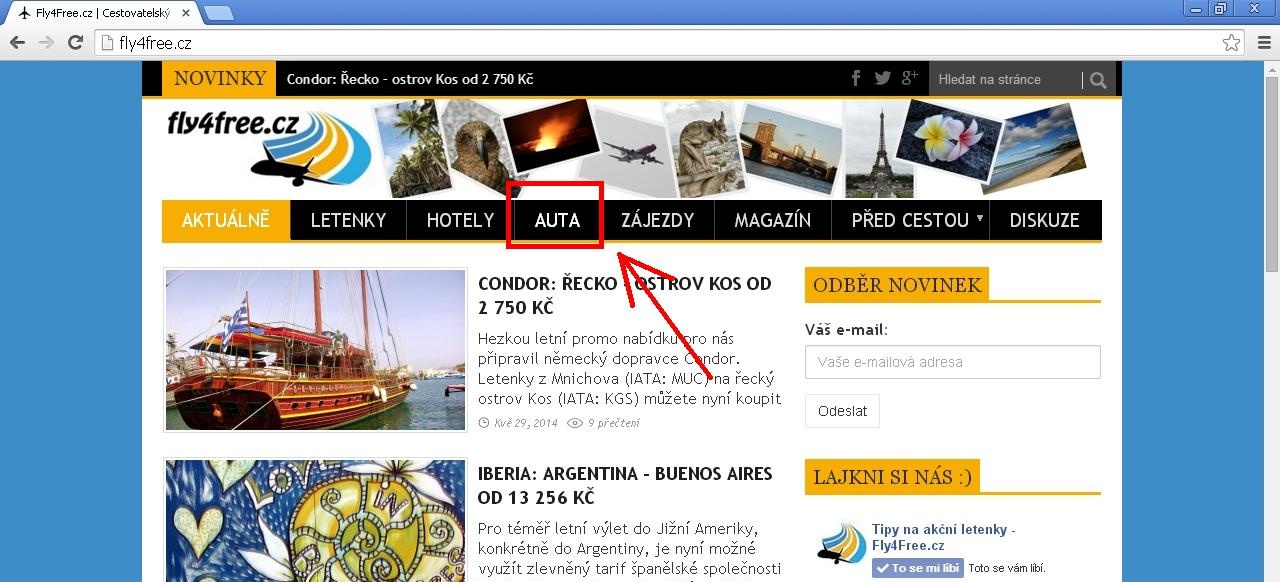Click the Greek sailing ship thumbnail

click(x=315, y=350)
